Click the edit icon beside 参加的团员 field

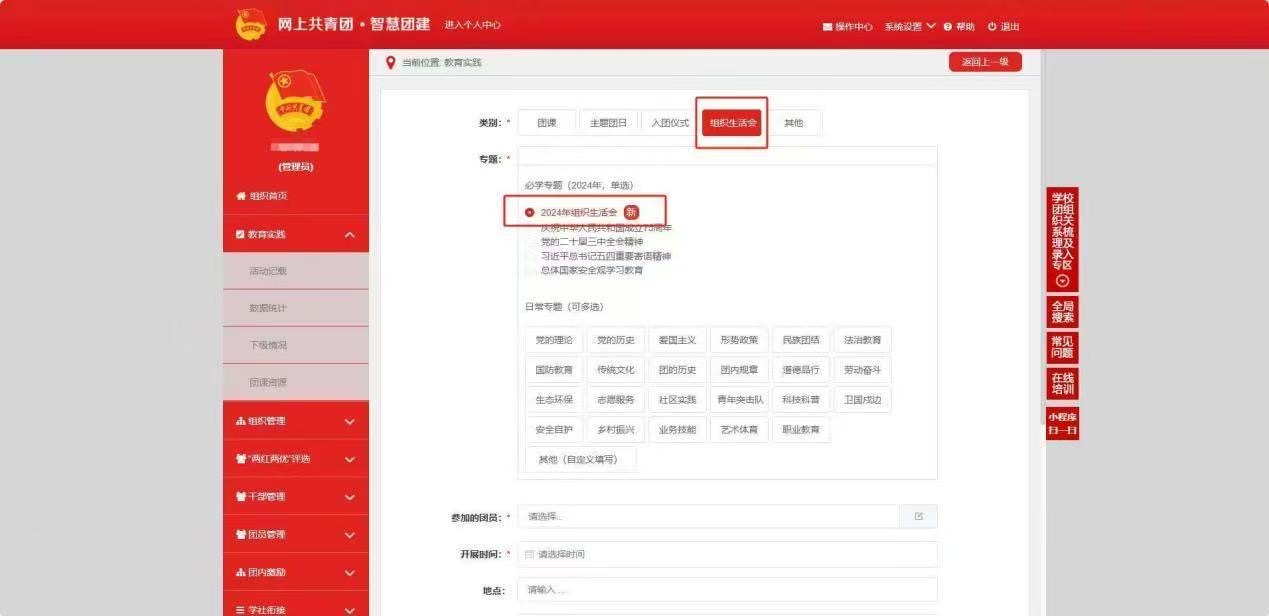pos(918,517)
